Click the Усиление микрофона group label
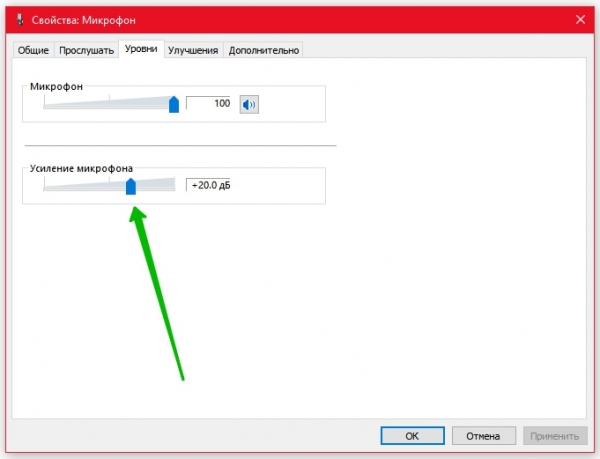The width and height of the screenshot is (600, 459). (x=82, y=168)
